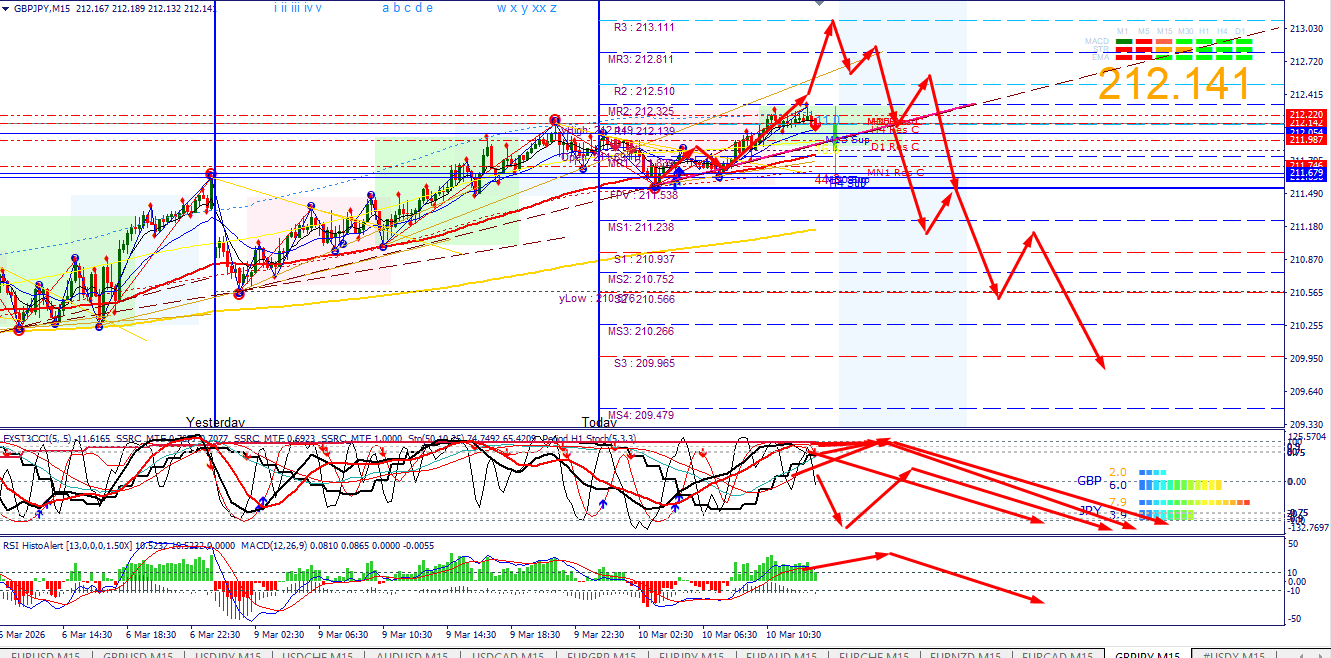Select the 'i ii iii iv v' wave label

298,8
